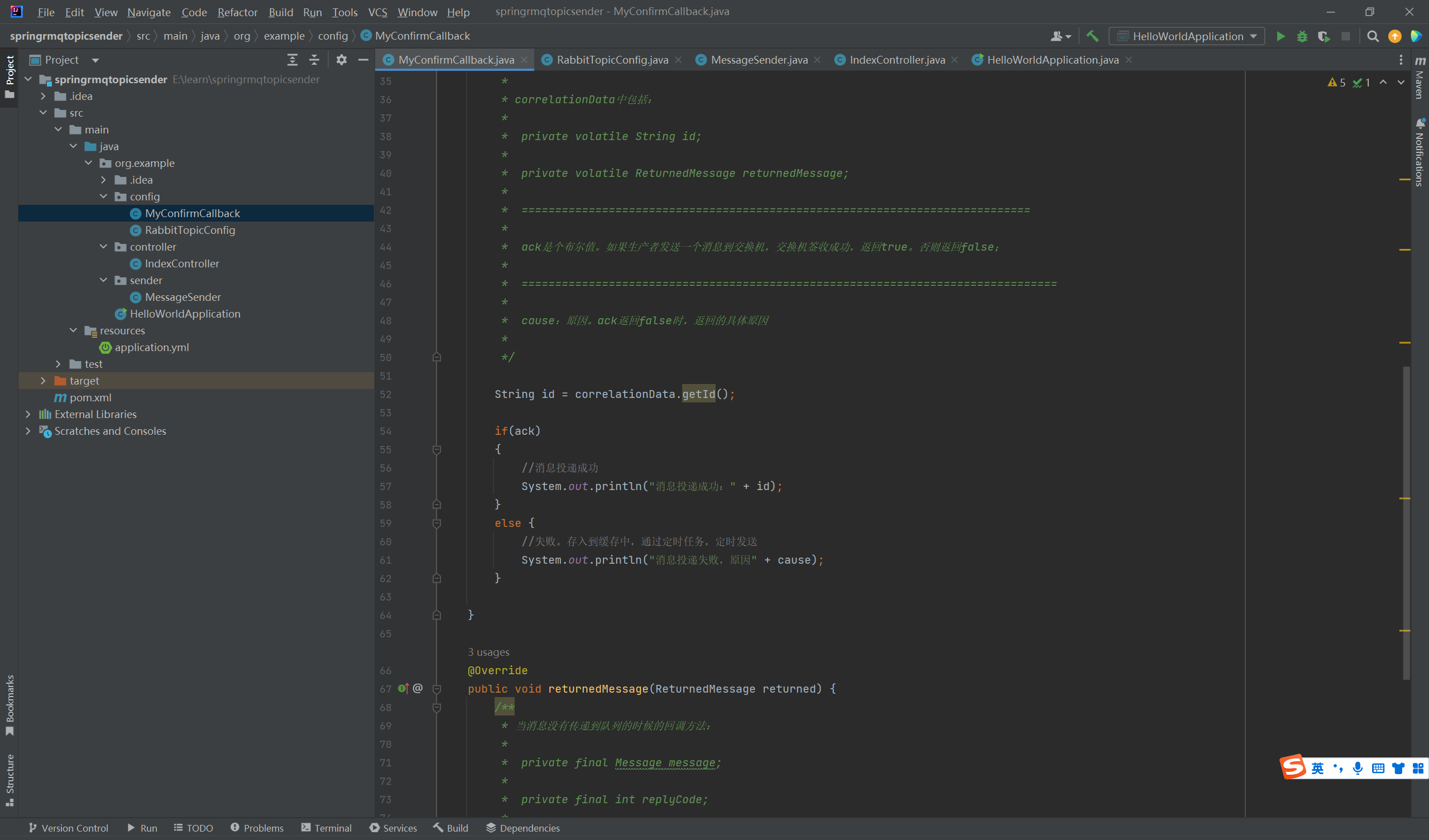
Task: Click Run with Coverage icon
Action: click(1323, 36)
